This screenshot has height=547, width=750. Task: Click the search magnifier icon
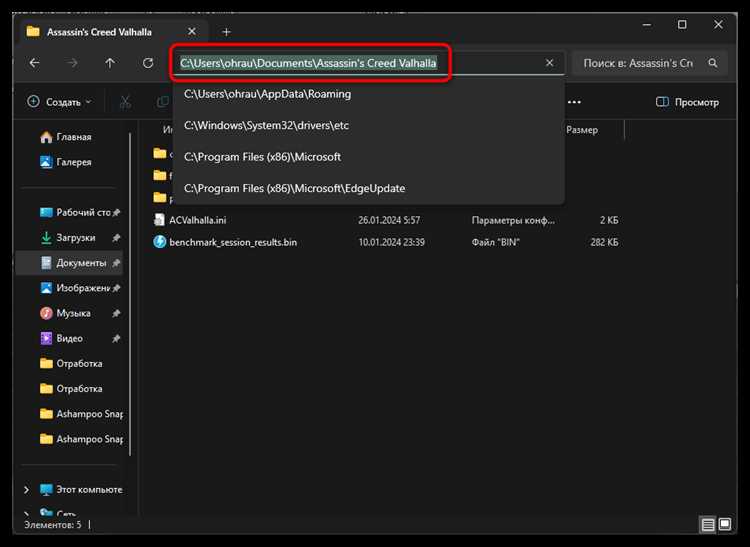tap(713, 63)
